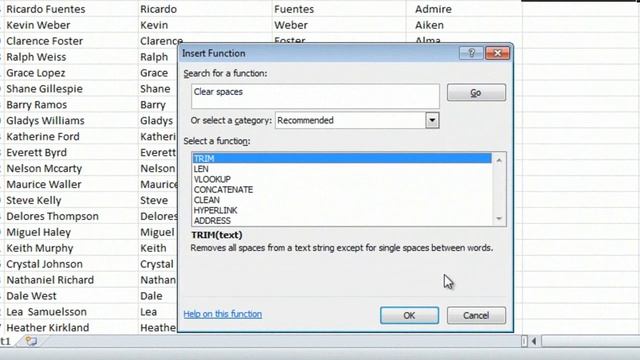Image resolution: width=640 pixels, height=360 pixels.
Task: Click the help question mark button in dialog
Action: coord(471,53)
